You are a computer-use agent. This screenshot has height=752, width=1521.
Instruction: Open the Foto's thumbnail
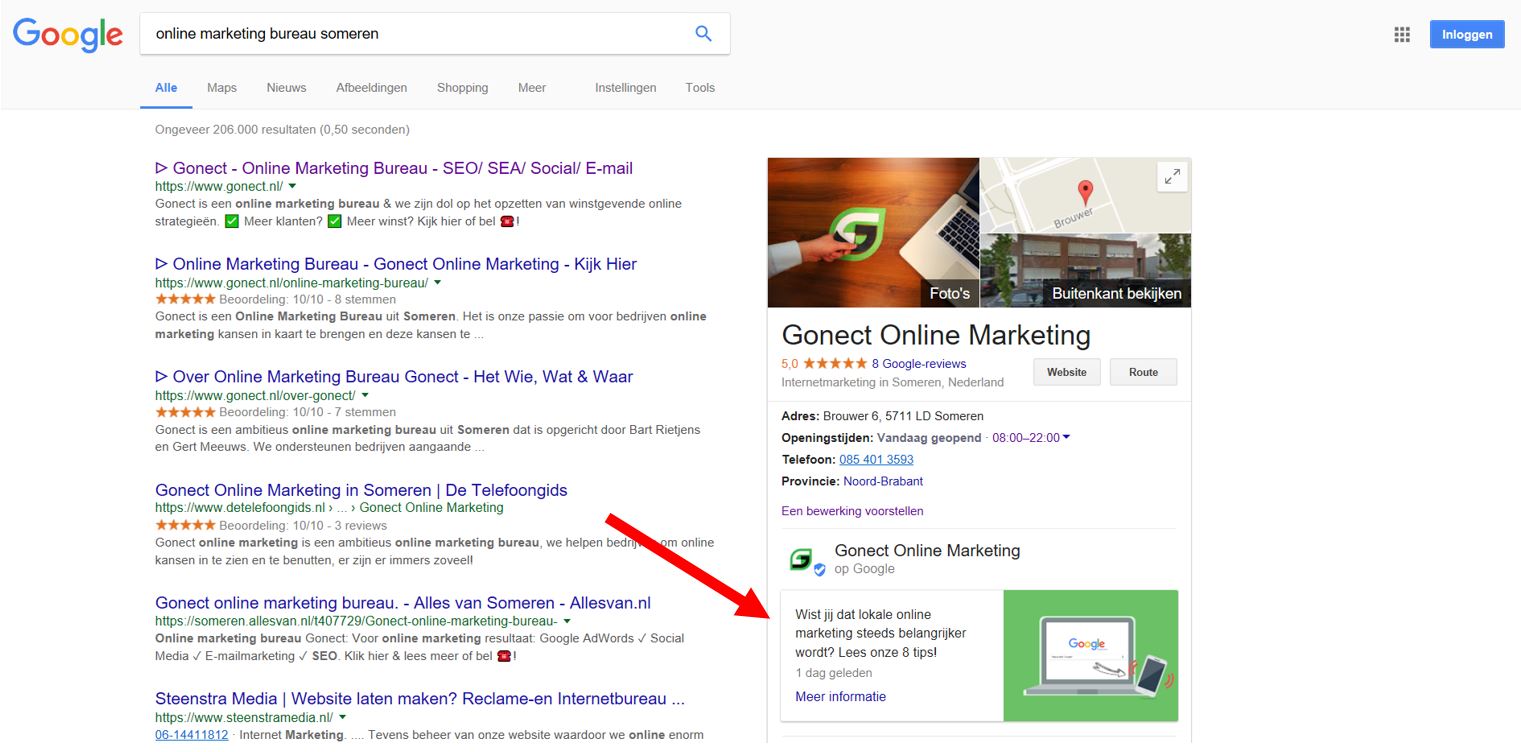click(873, 232)
